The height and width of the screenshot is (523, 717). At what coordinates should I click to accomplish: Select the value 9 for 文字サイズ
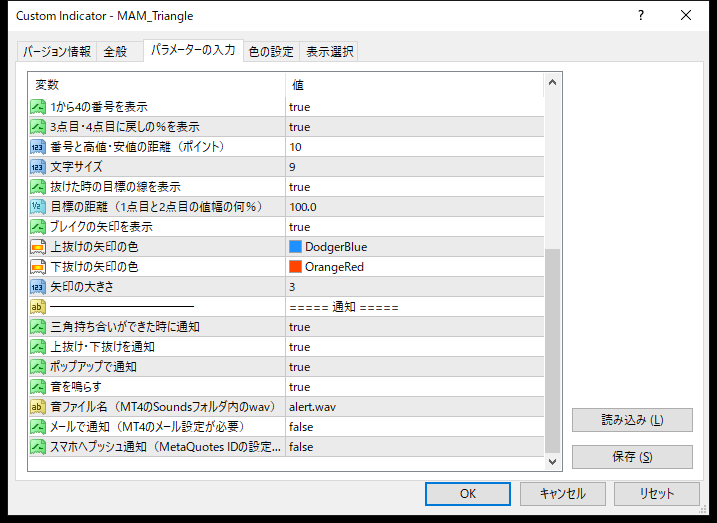pyautogui.click(x=415, y=167)
